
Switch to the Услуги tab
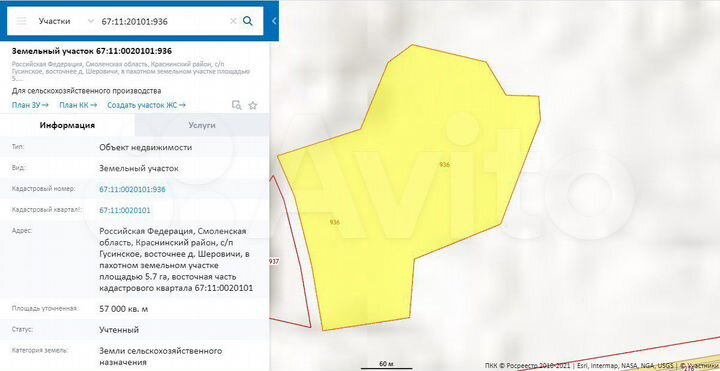point(202,125)
